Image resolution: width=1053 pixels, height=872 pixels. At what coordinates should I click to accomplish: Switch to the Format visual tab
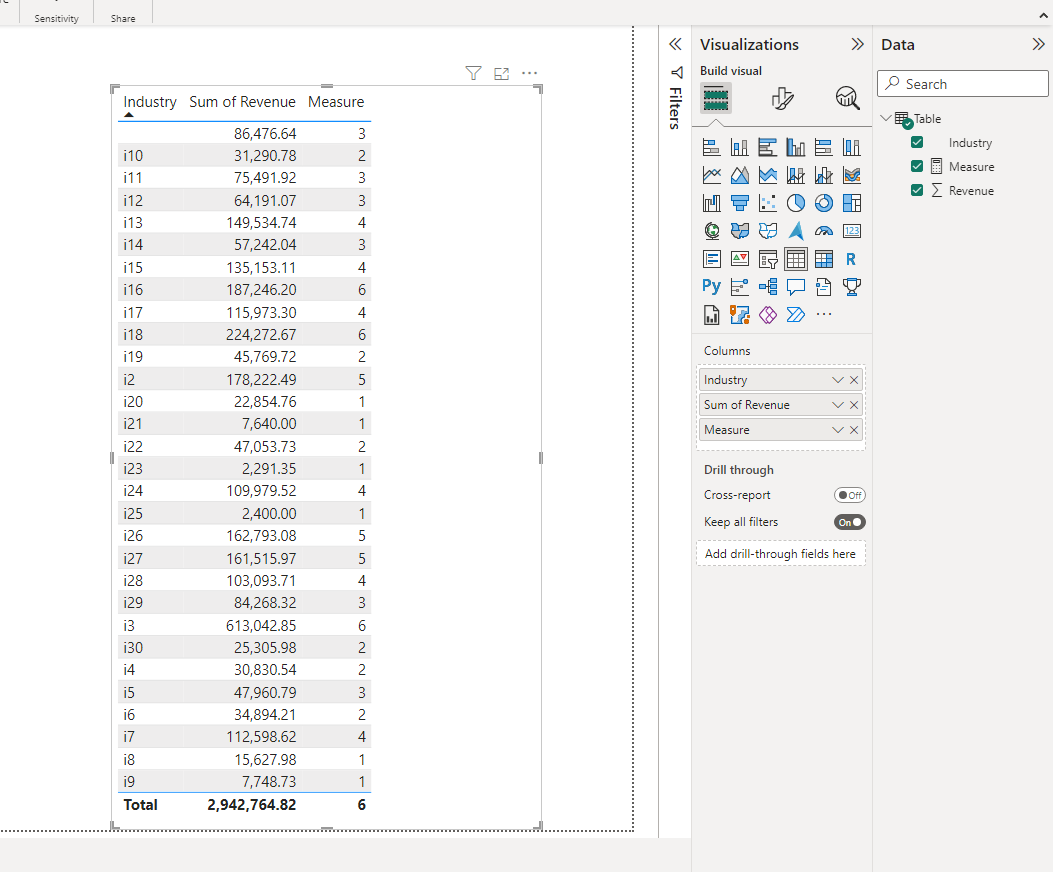(782, 99)
